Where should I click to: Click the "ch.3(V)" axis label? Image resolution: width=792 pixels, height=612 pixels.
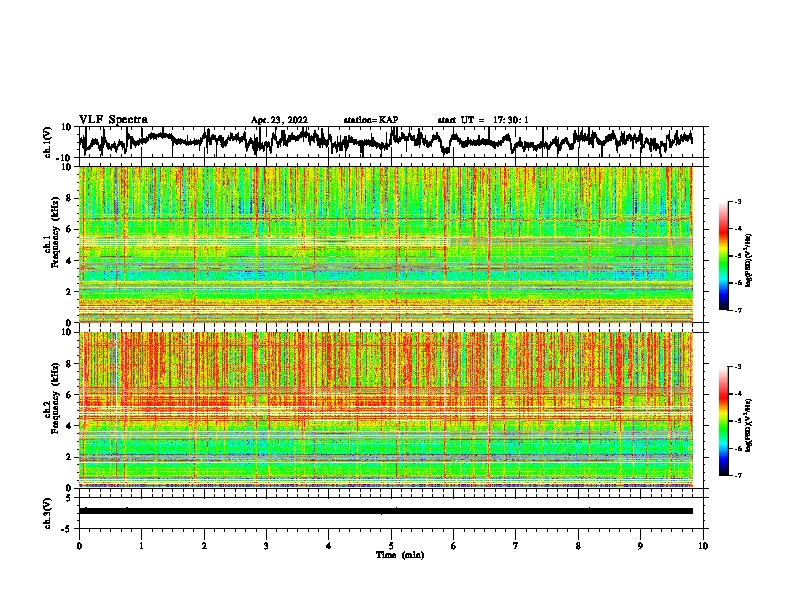(x=48, y=513)
